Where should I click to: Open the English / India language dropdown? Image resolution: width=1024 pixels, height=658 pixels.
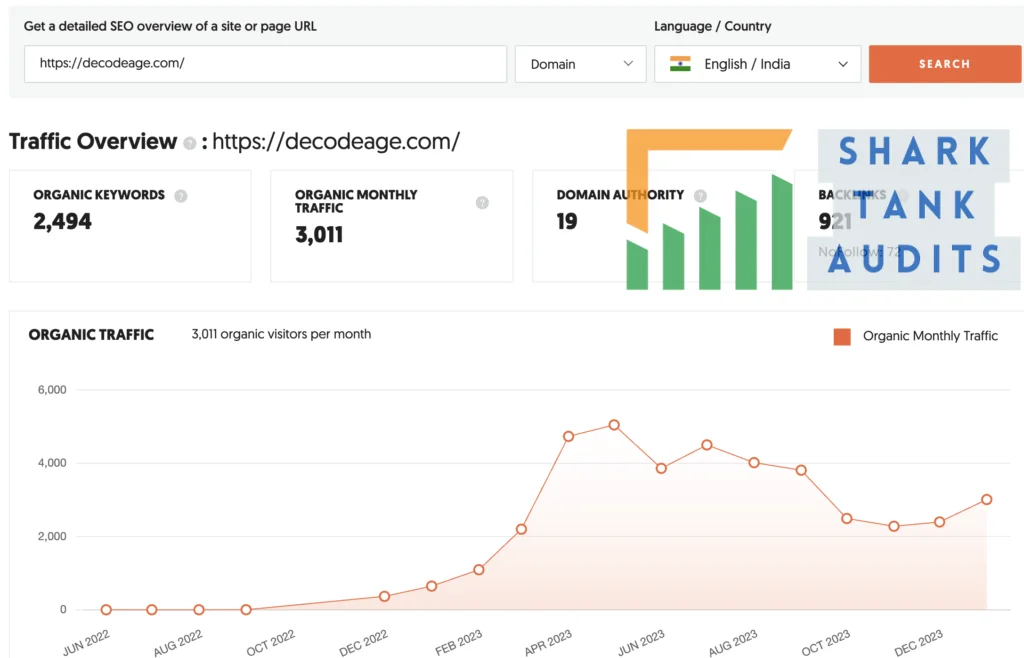[x=758, y=64]
